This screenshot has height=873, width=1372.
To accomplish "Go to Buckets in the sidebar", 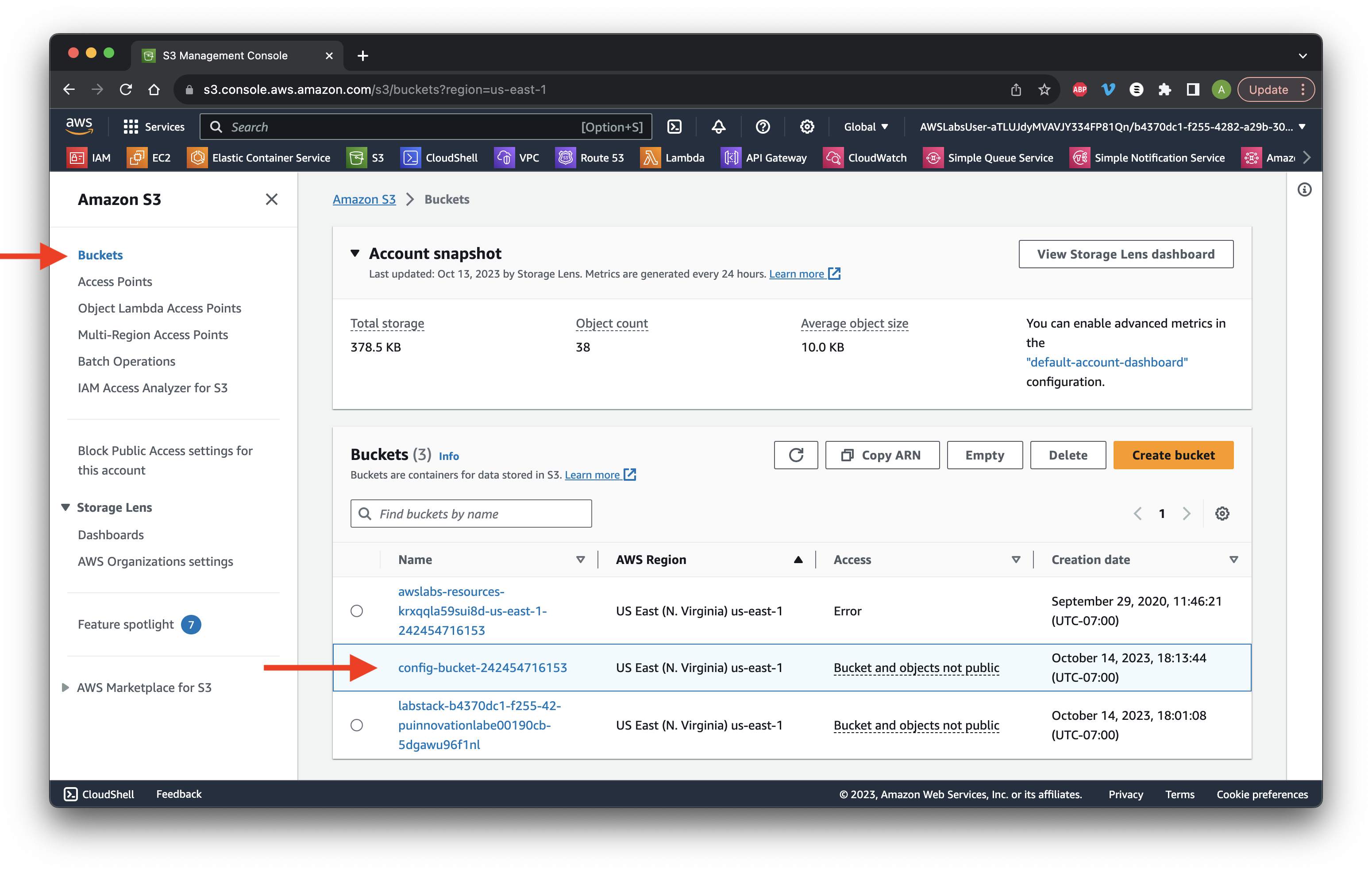I will (x=100, y=255).
